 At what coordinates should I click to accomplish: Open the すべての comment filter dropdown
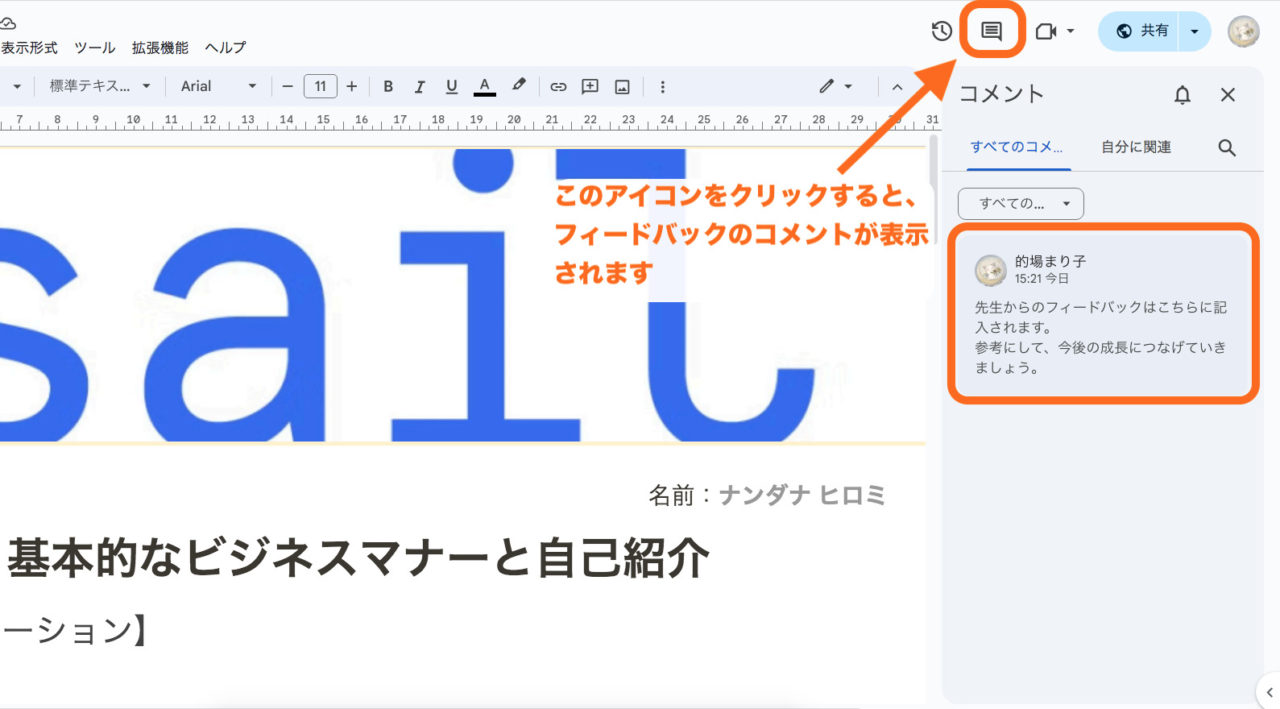tap(1020, 204)
